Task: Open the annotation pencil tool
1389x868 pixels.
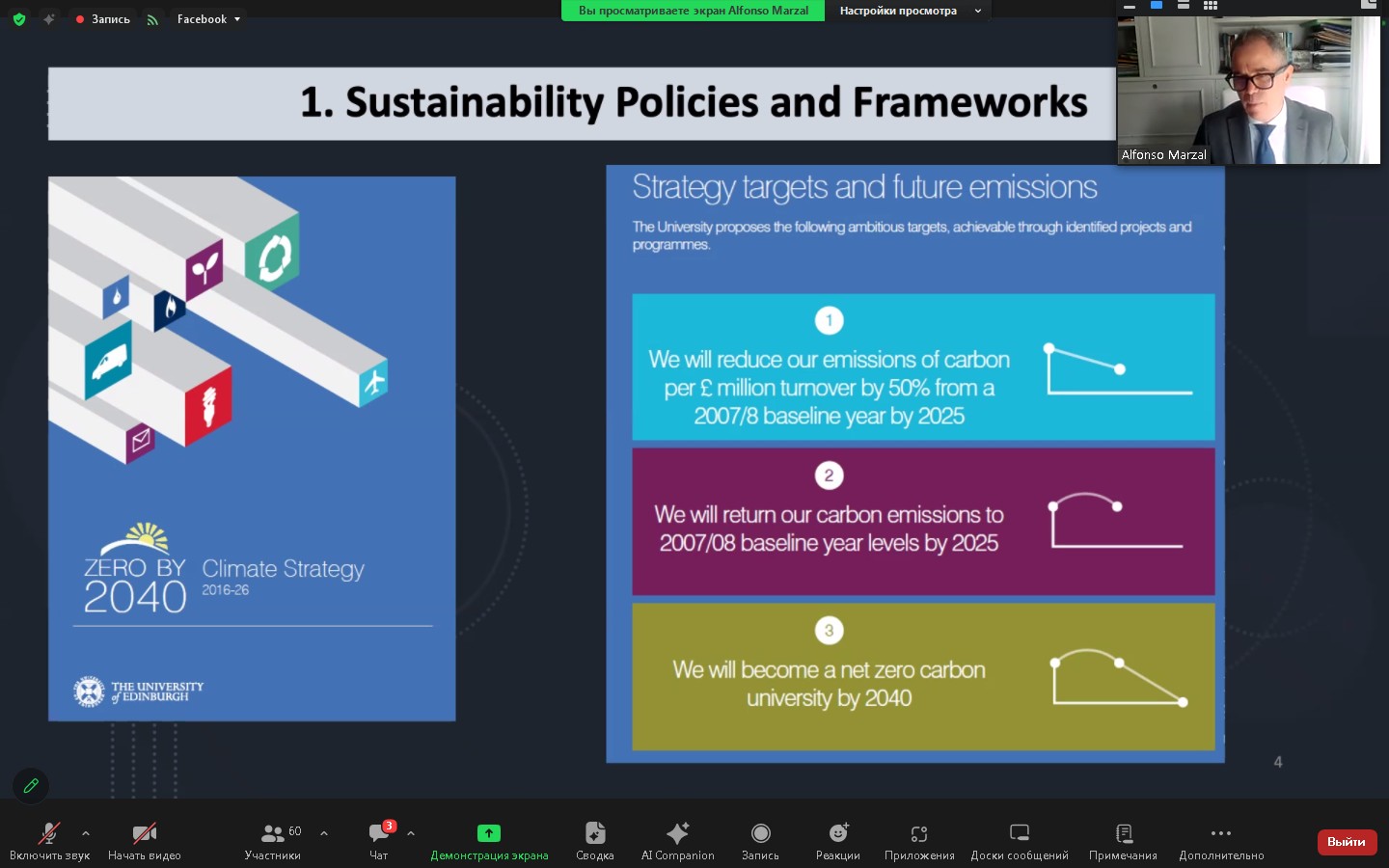Action: pyautogui.click(x=31, y=786)
